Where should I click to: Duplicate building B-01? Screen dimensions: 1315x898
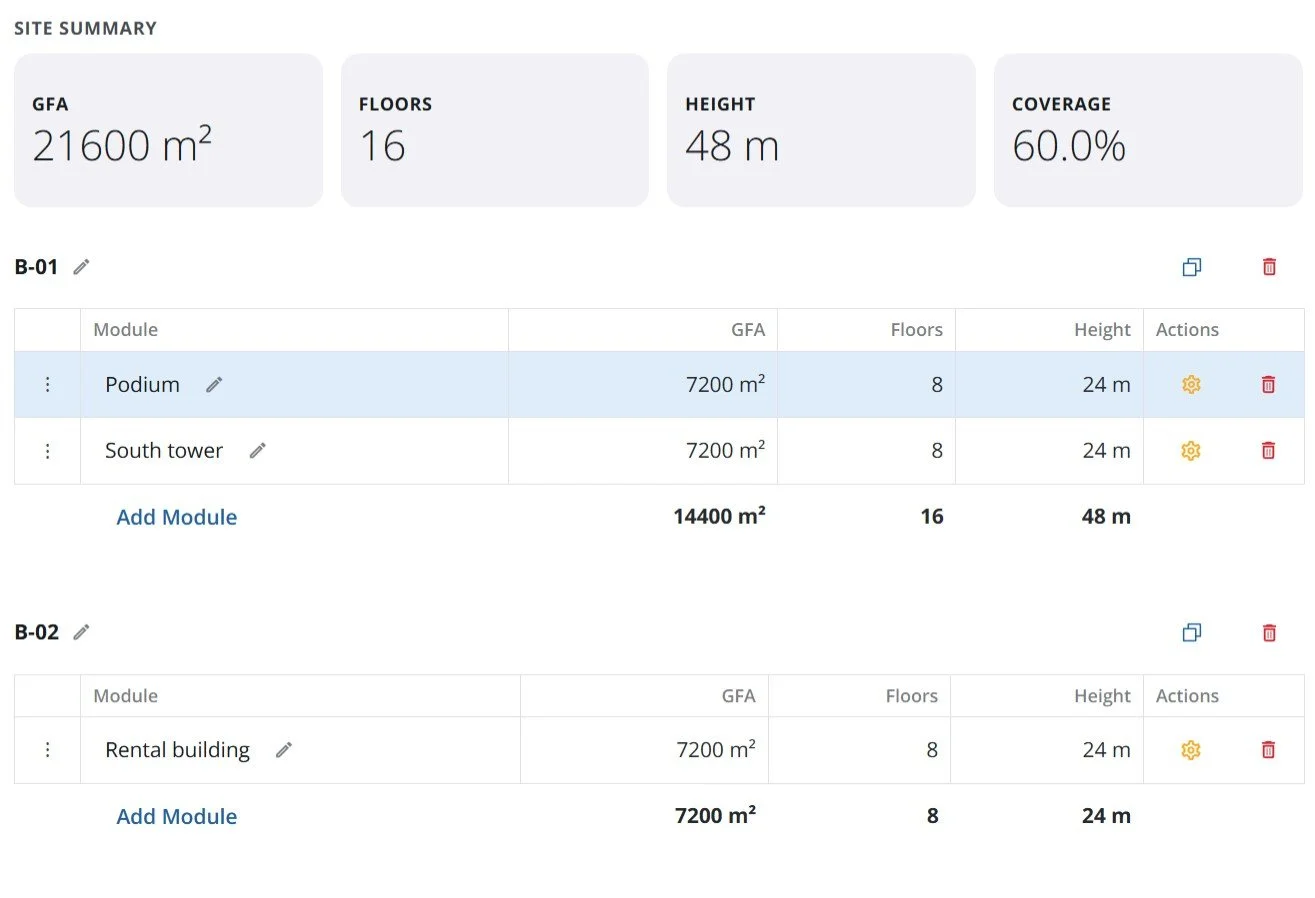[1191, 267]
